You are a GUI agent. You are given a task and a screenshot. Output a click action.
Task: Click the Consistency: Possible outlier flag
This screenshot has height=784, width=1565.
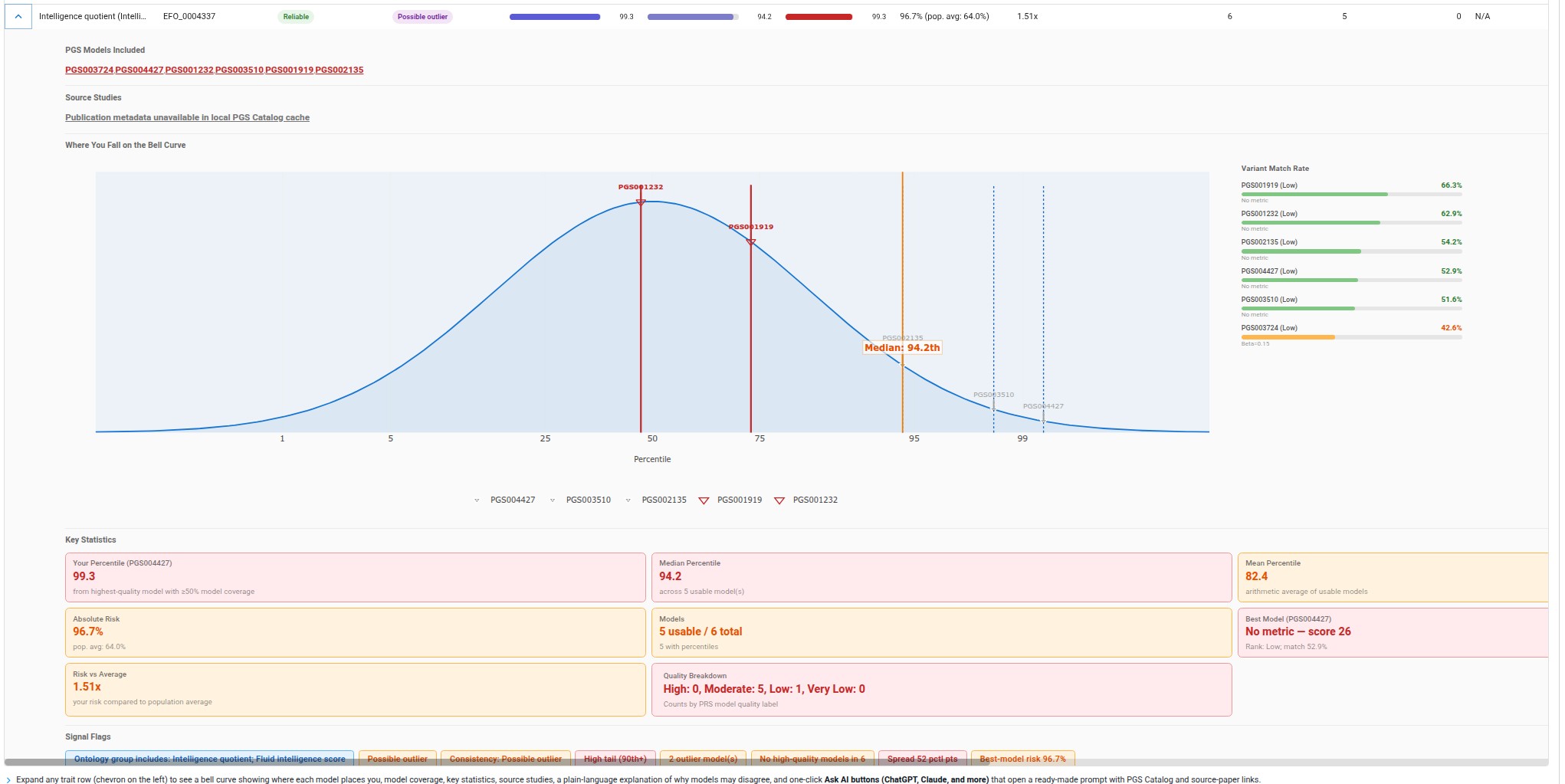click(x=506, y=759)
